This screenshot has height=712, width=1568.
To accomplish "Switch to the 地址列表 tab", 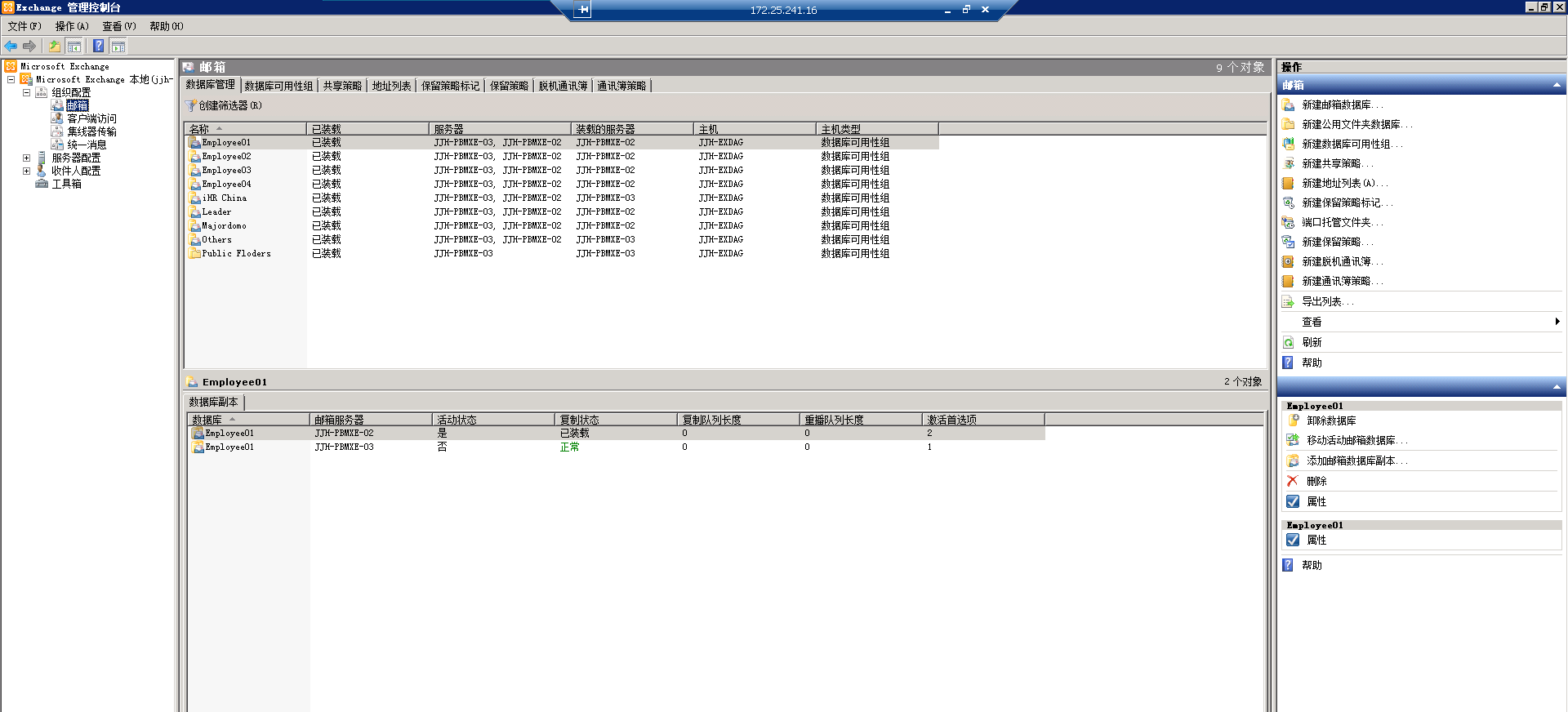I will tap(392, 86).
